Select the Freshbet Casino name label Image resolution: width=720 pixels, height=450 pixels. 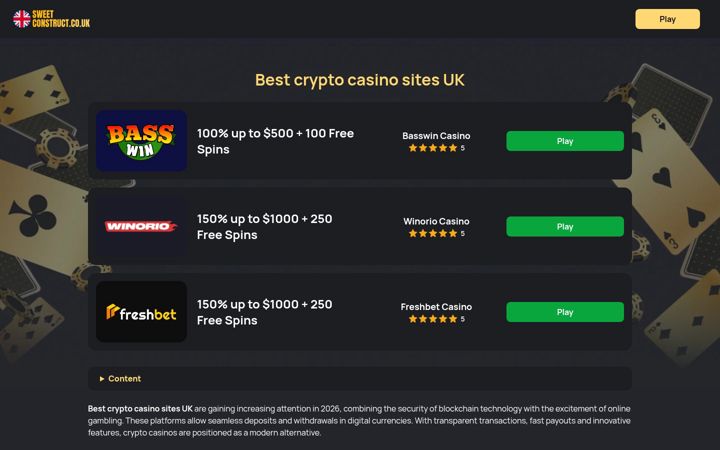click(436, 307)
